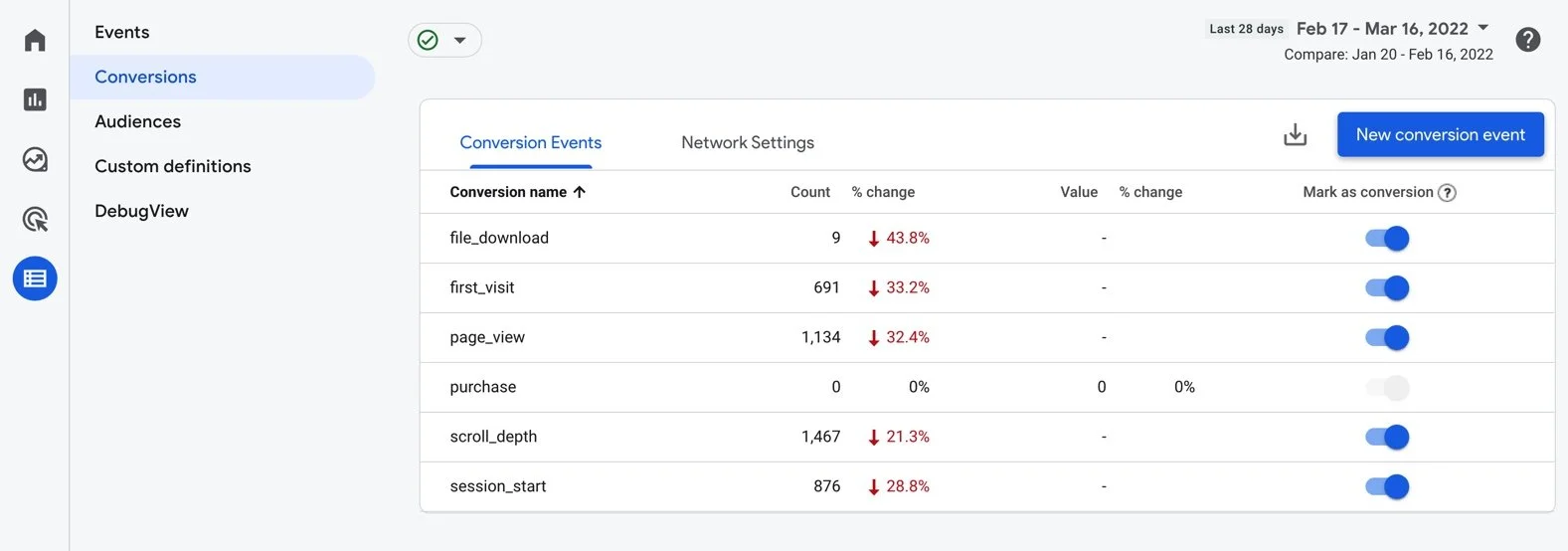Open the DebugView menu item
The width and height of the screenshot is (1568, 551).
tap(141, 211)
